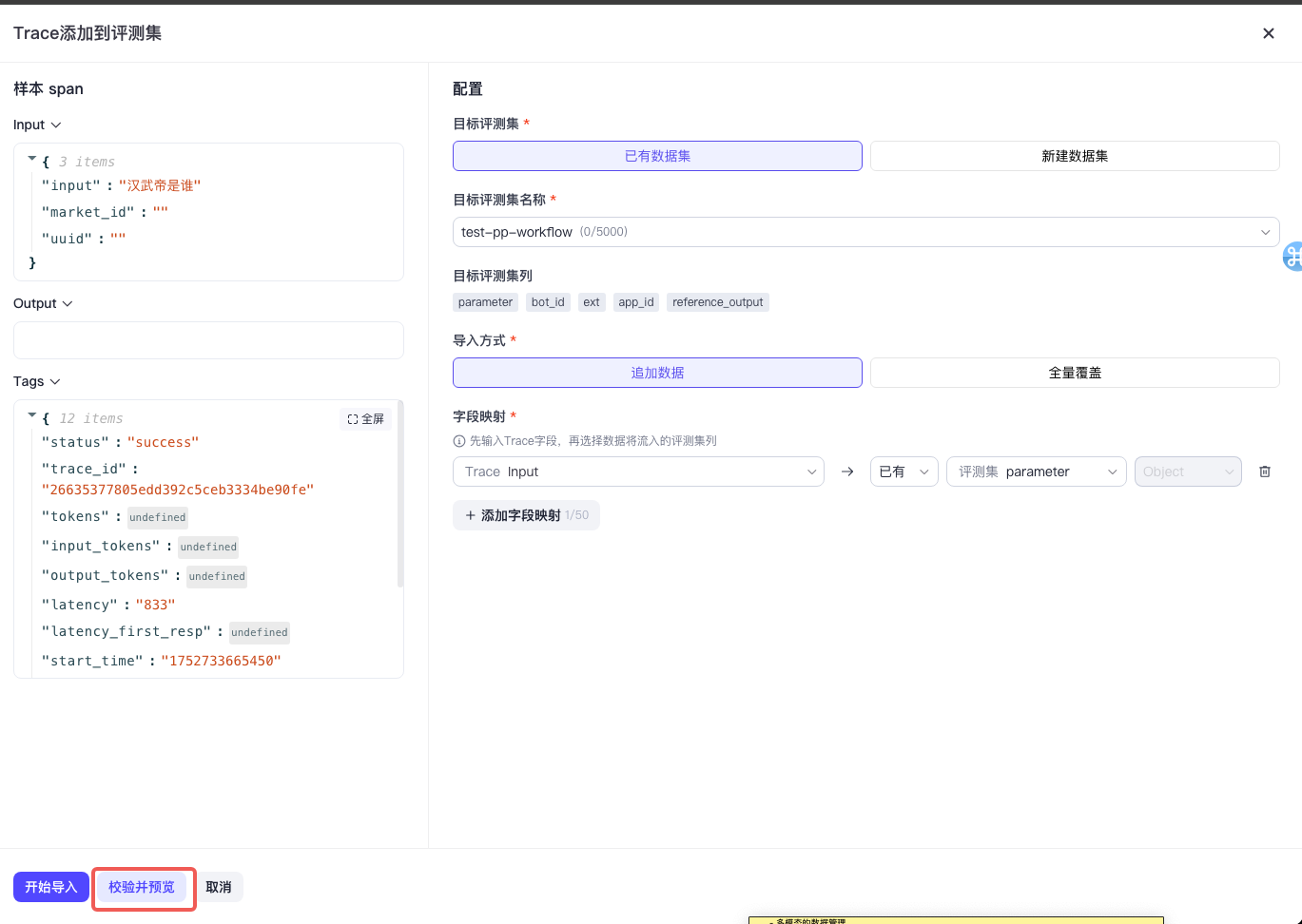Click the 配置 heading
Viewport: 1302px width, 924px height.
pyautogui.click(x=468, y=89)
